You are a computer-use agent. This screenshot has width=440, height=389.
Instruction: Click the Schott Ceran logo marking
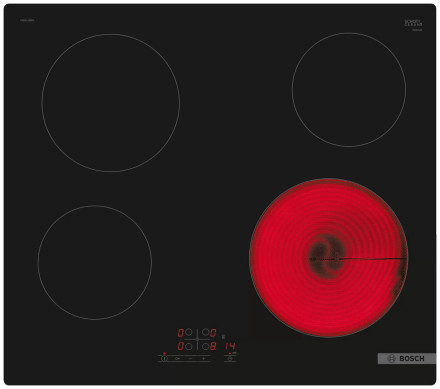coord(413,24)
